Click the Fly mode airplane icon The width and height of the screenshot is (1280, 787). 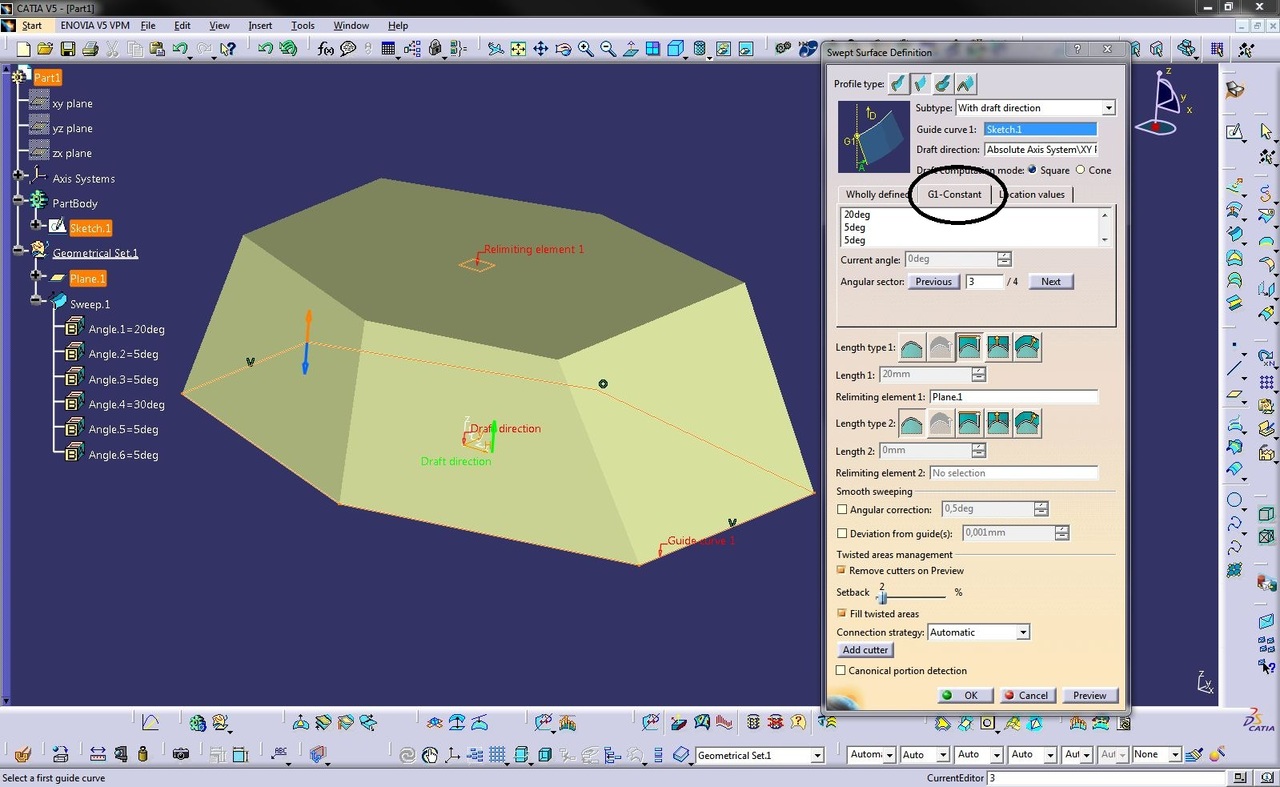pyautogui.click(x=496, y=48)
